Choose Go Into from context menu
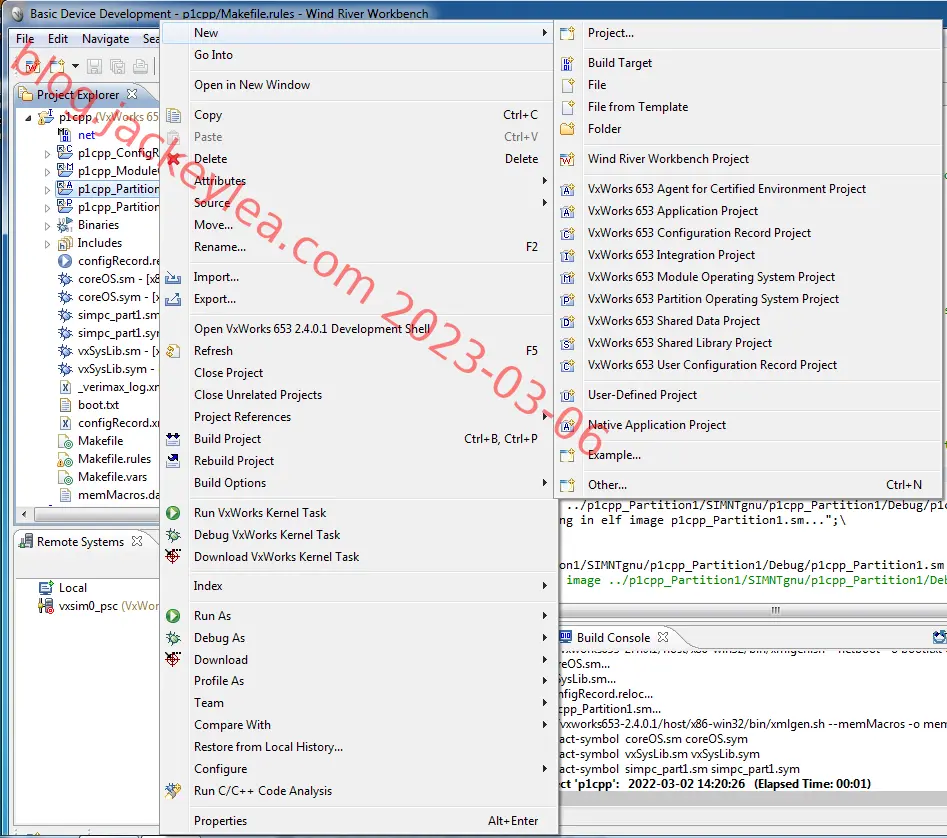947x838 pixels. 370,55
